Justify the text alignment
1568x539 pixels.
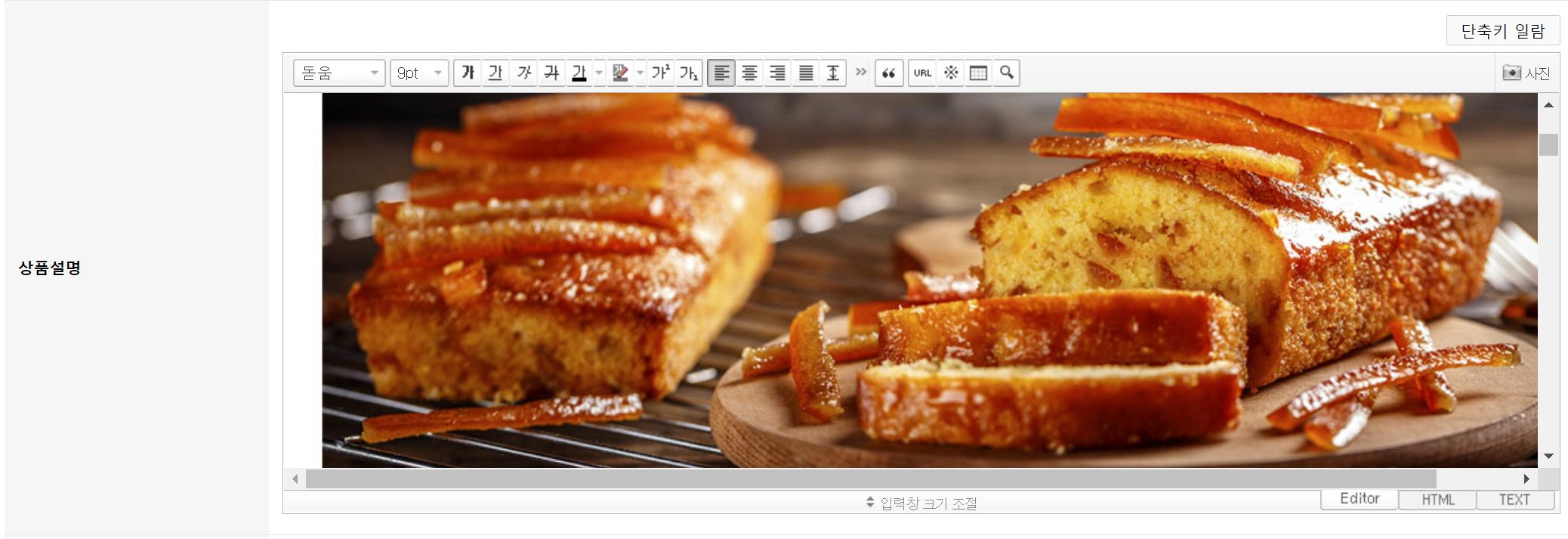tap(806, 73)
